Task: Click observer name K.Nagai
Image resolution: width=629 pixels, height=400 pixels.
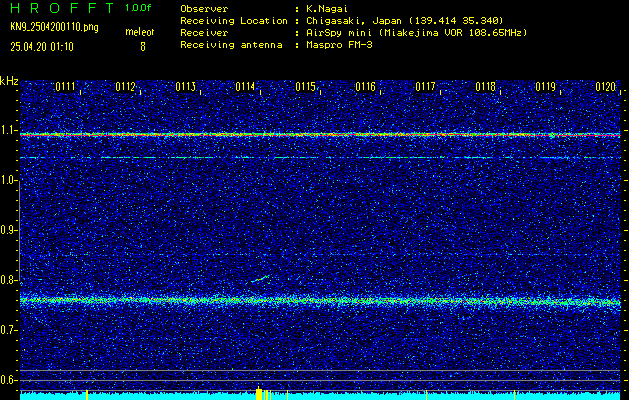Action: (x=325, y=9)
